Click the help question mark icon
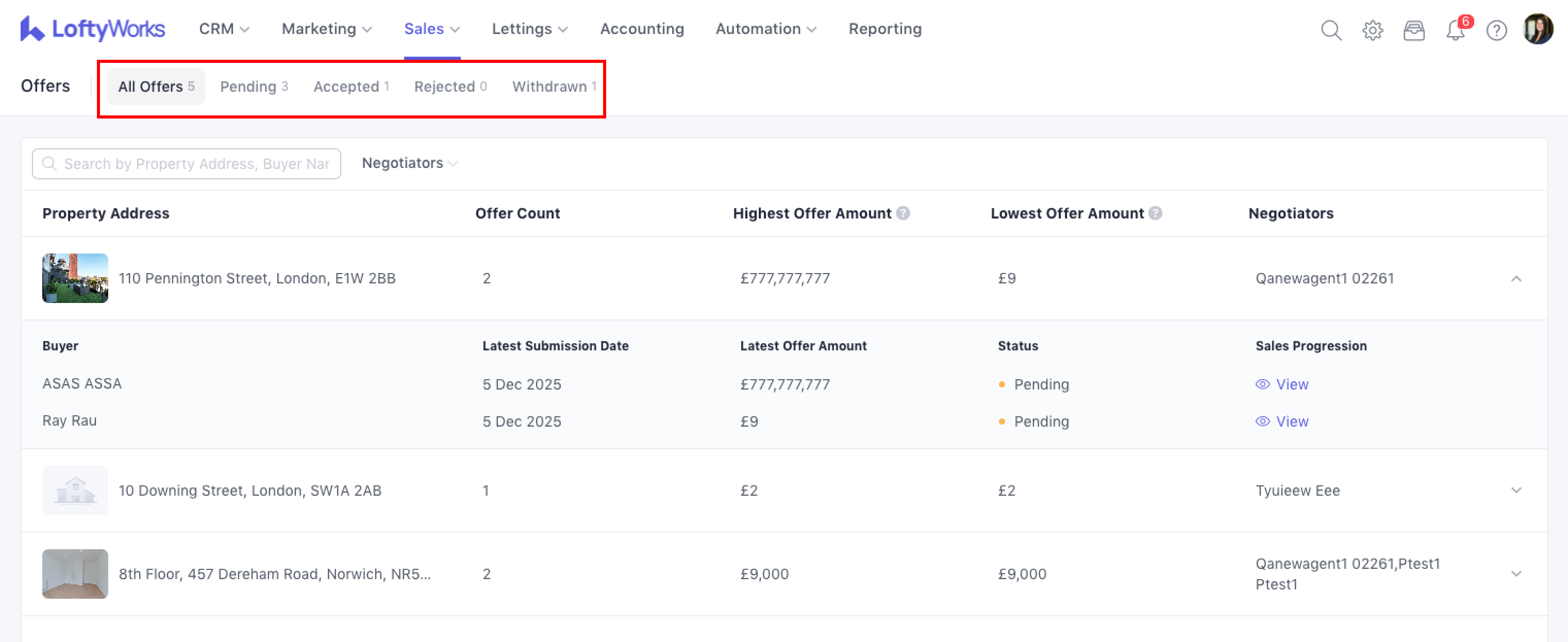 tap(1496, 30)
